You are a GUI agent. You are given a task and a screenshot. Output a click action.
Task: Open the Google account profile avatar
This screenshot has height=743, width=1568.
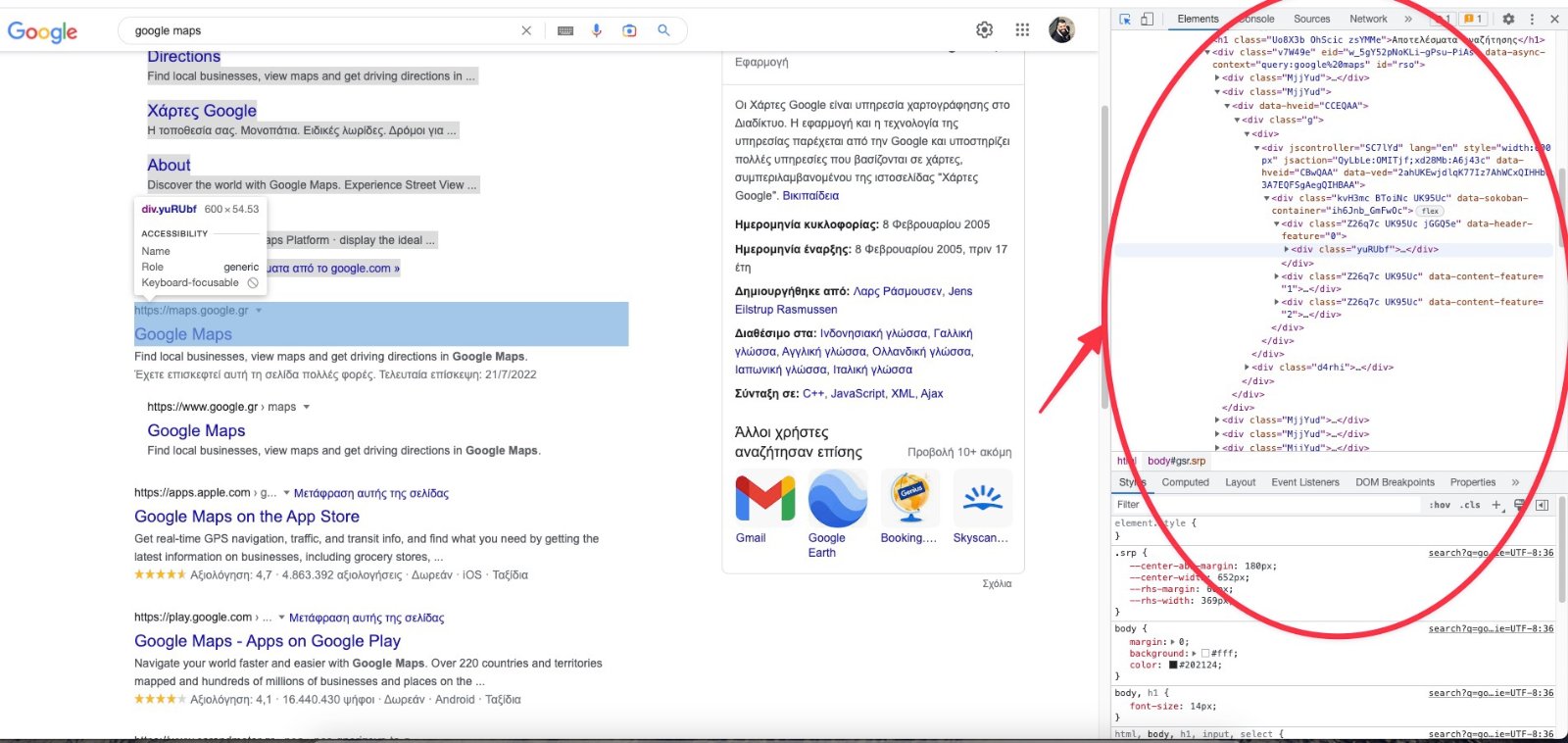coord(1061,30)
